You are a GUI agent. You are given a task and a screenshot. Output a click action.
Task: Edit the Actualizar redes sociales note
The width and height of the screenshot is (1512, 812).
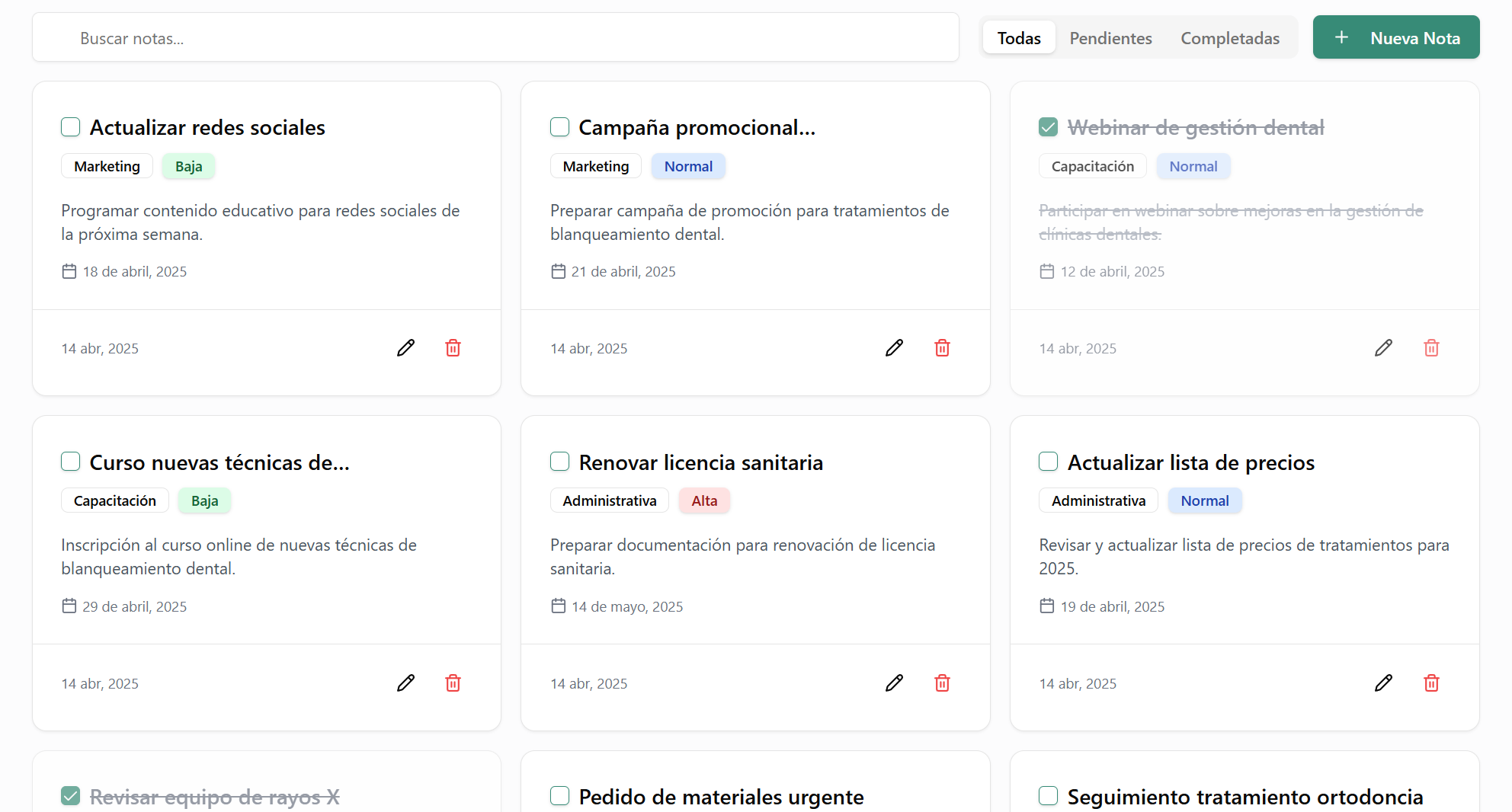(405, 348)
